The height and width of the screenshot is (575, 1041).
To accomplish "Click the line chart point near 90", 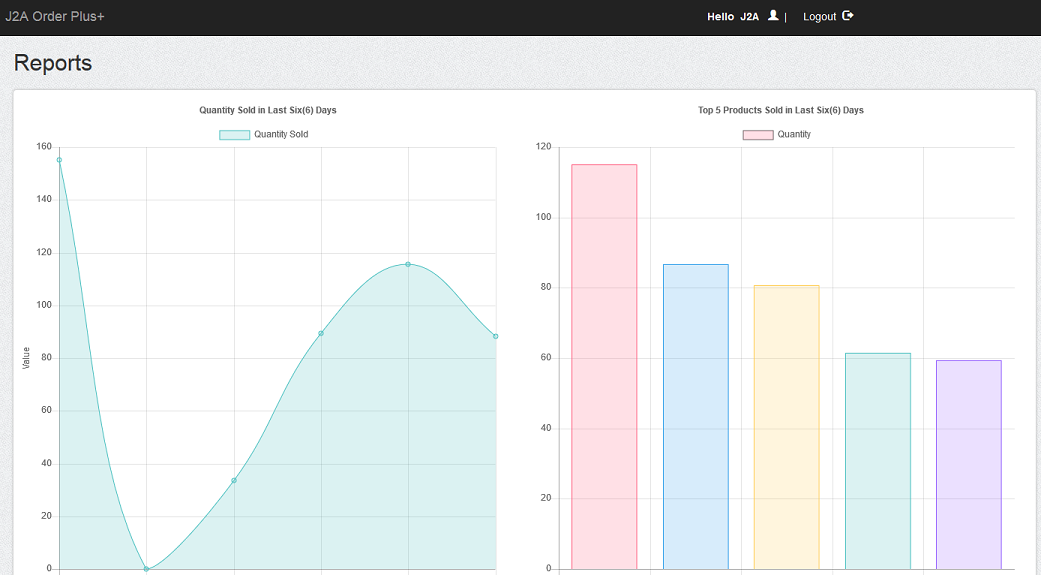I will [x=321, y=333].
